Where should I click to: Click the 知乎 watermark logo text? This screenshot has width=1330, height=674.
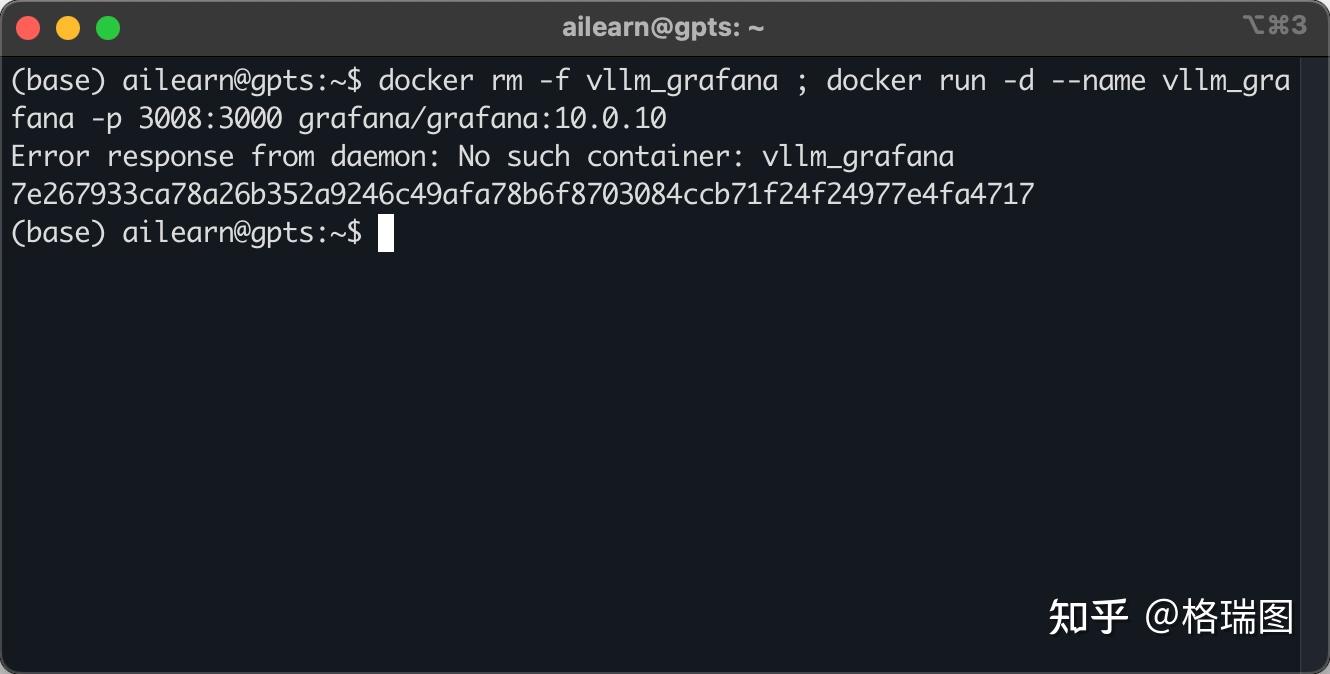[x=1088, y=617]
